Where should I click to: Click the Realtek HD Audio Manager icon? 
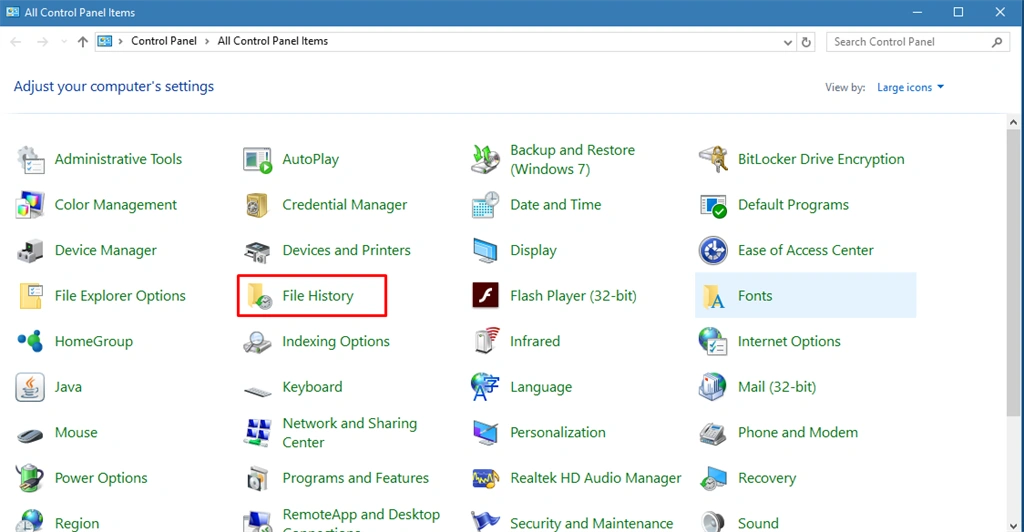pos(485,478)
